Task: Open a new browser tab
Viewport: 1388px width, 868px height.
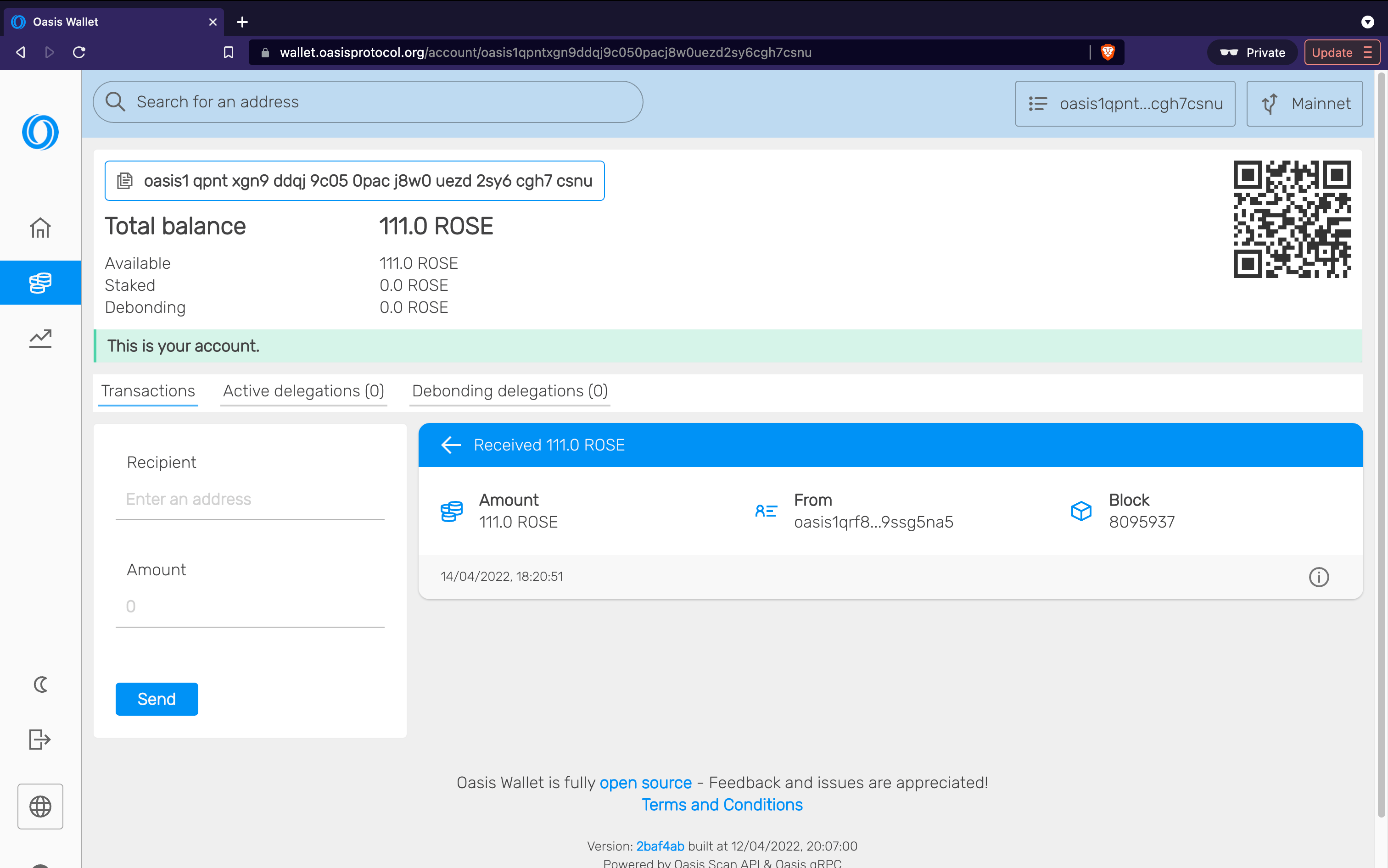Action: click(x=242, y=22)
